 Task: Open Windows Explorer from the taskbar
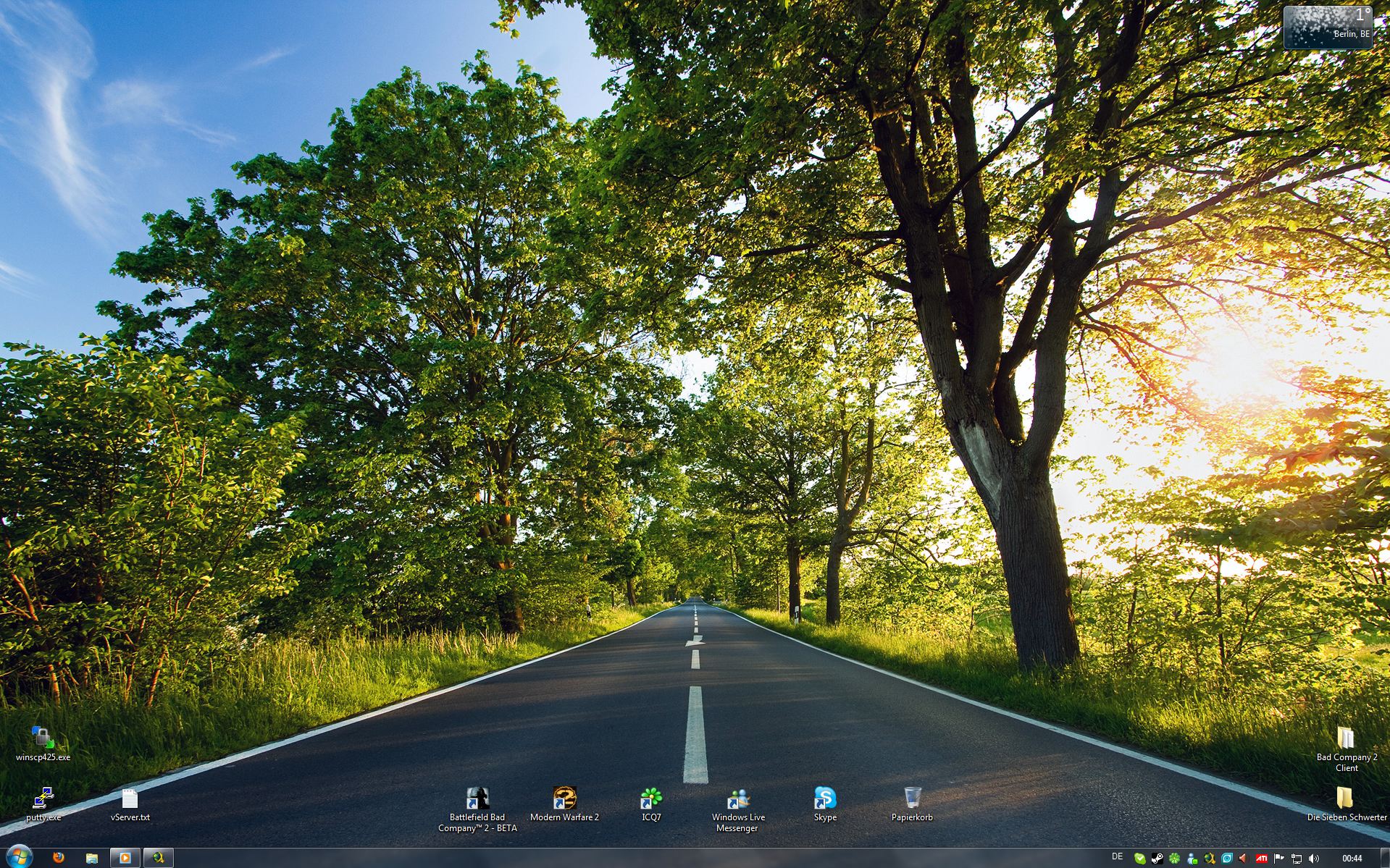[92, 858]
